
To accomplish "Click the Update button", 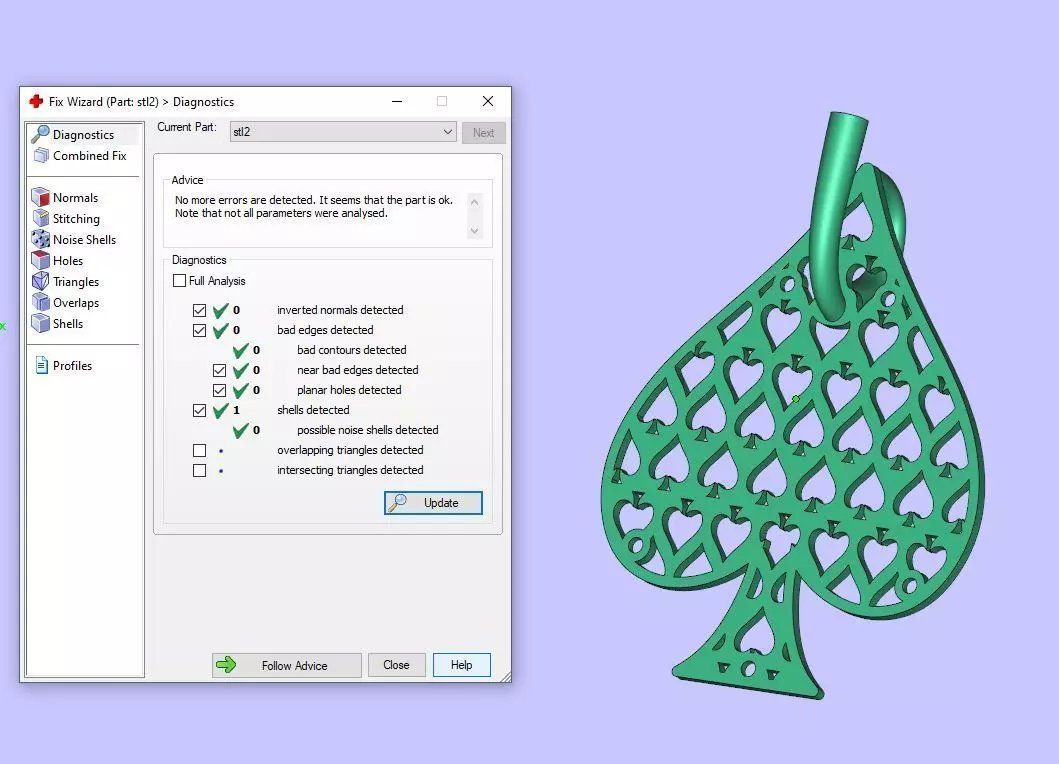I will point(434,503).
